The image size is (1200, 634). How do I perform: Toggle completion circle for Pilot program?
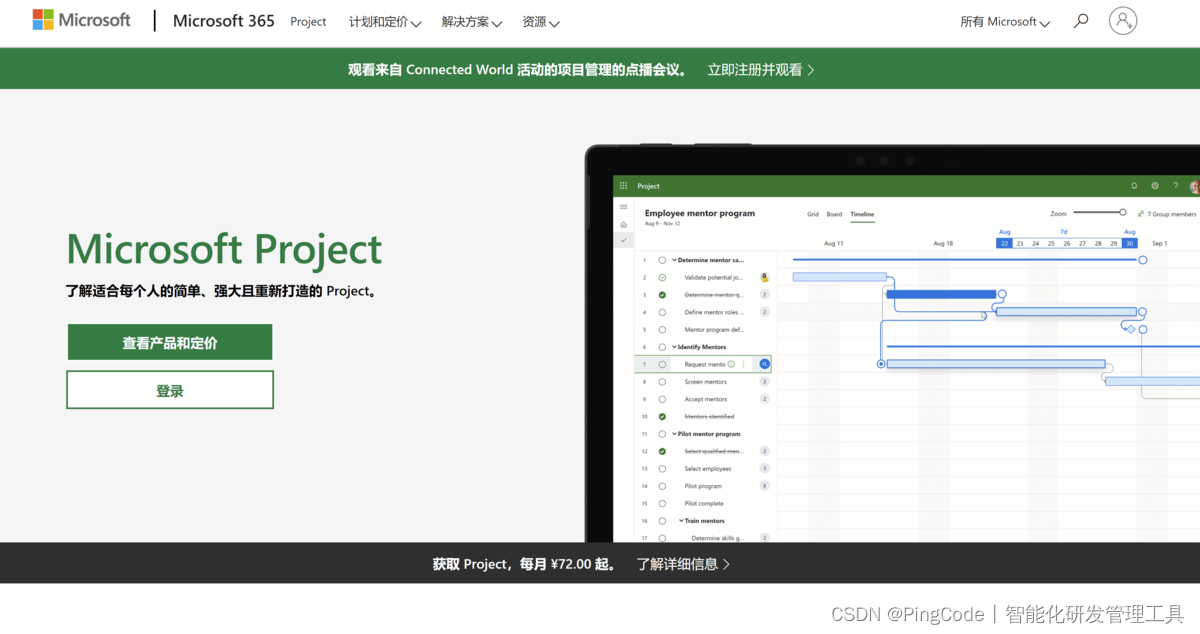point(662,486)
